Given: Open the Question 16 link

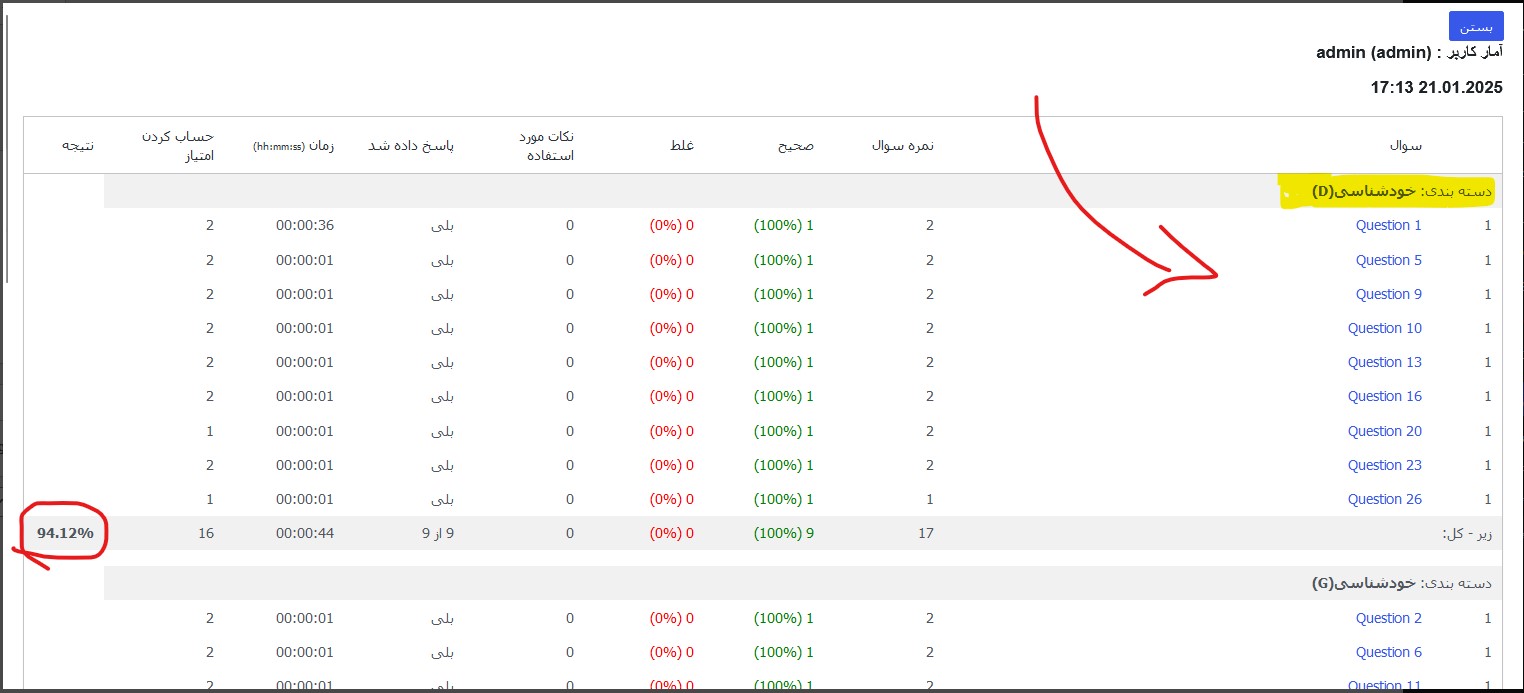Looking at the screenshot, I should pos(1384,396).
